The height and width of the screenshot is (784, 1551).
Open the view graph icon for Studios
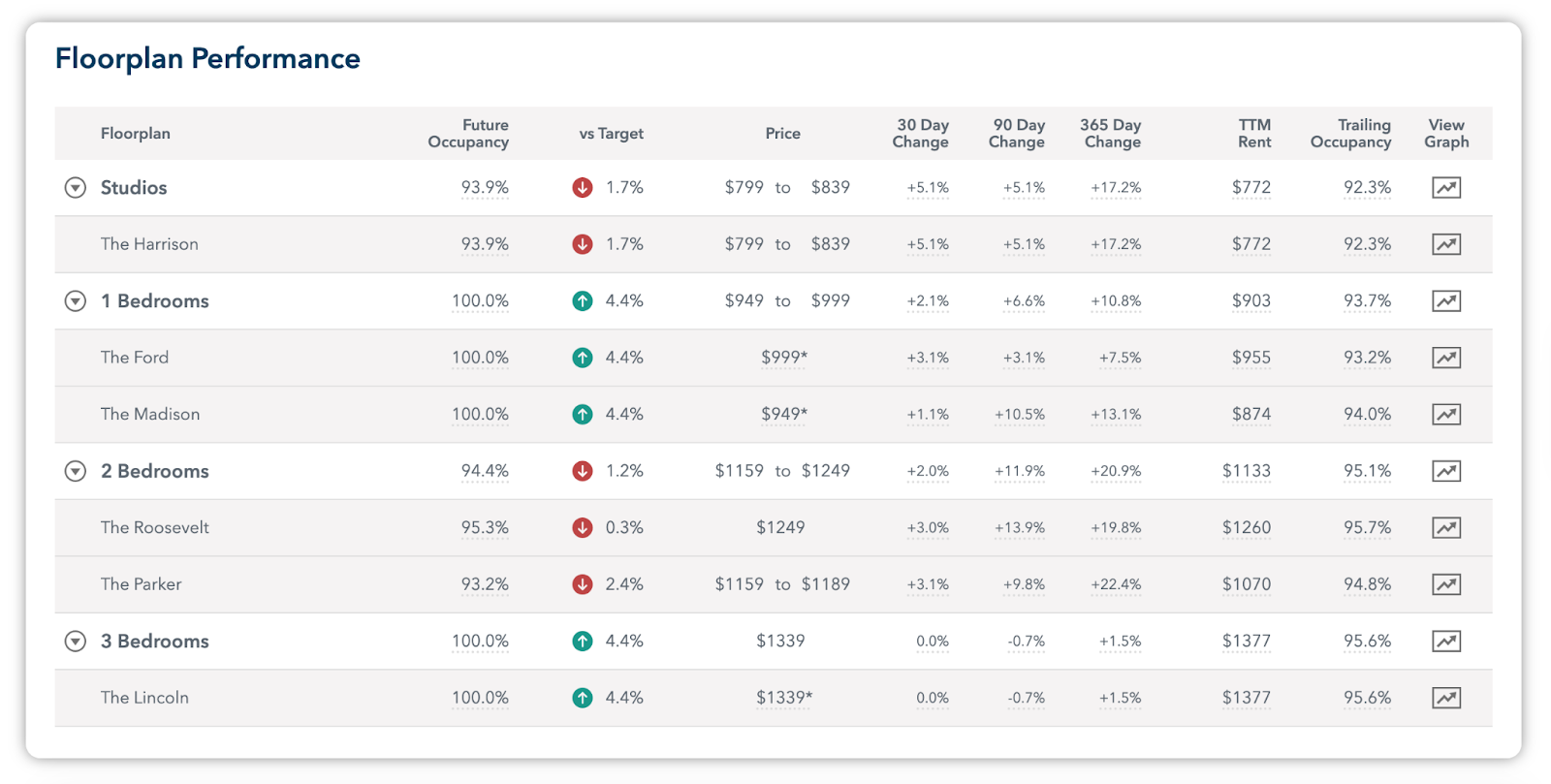1446,188
